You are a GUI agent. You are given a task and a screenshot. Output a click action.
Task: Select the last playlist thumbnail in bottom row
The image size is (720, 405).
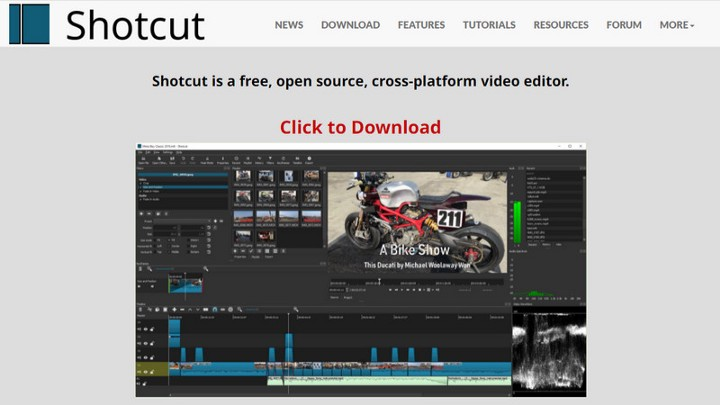tap(266, 236)
